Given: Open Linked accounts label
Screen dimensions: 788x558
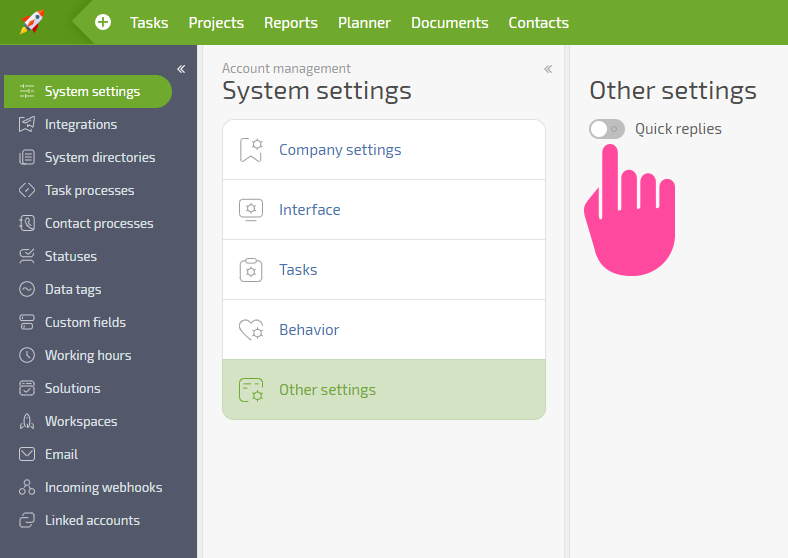Looking at the screenshot, I should coord(92,520).
